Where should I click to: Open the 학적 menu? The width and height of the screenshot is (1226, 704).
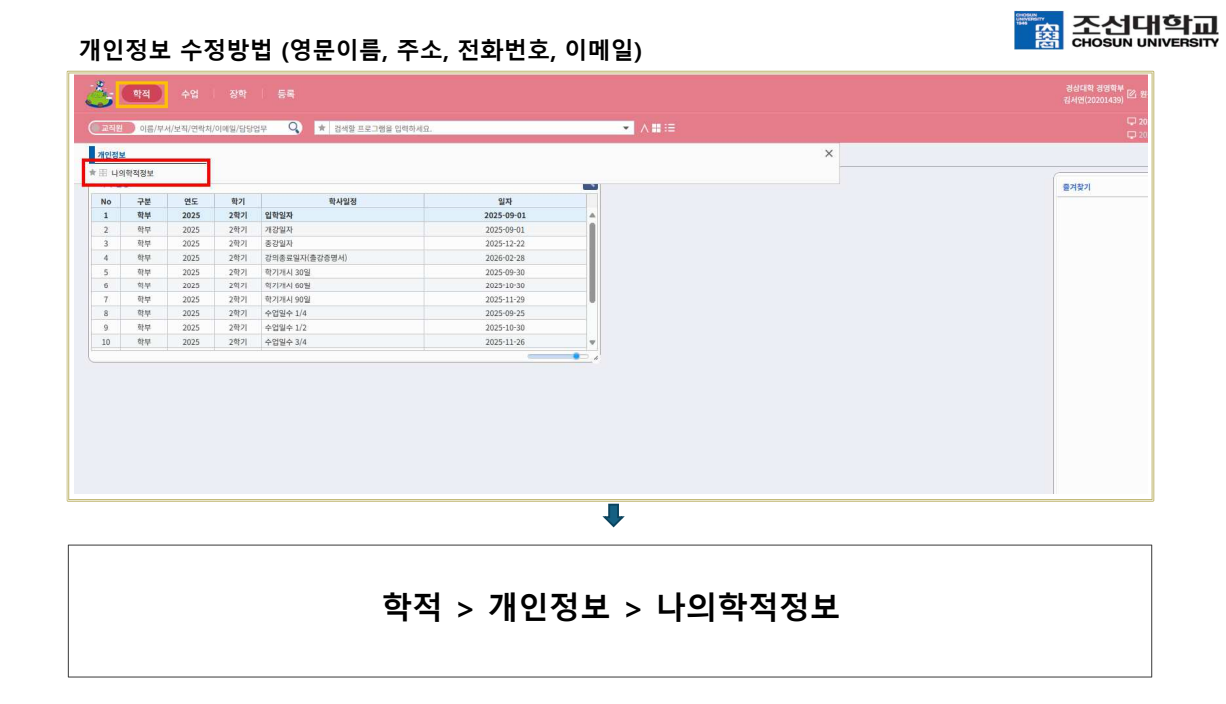click(141, 94)
